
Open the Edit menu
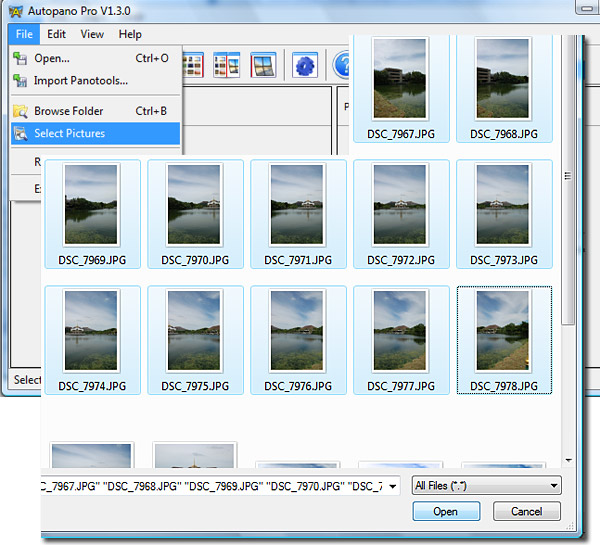click(x=56, y=34)
